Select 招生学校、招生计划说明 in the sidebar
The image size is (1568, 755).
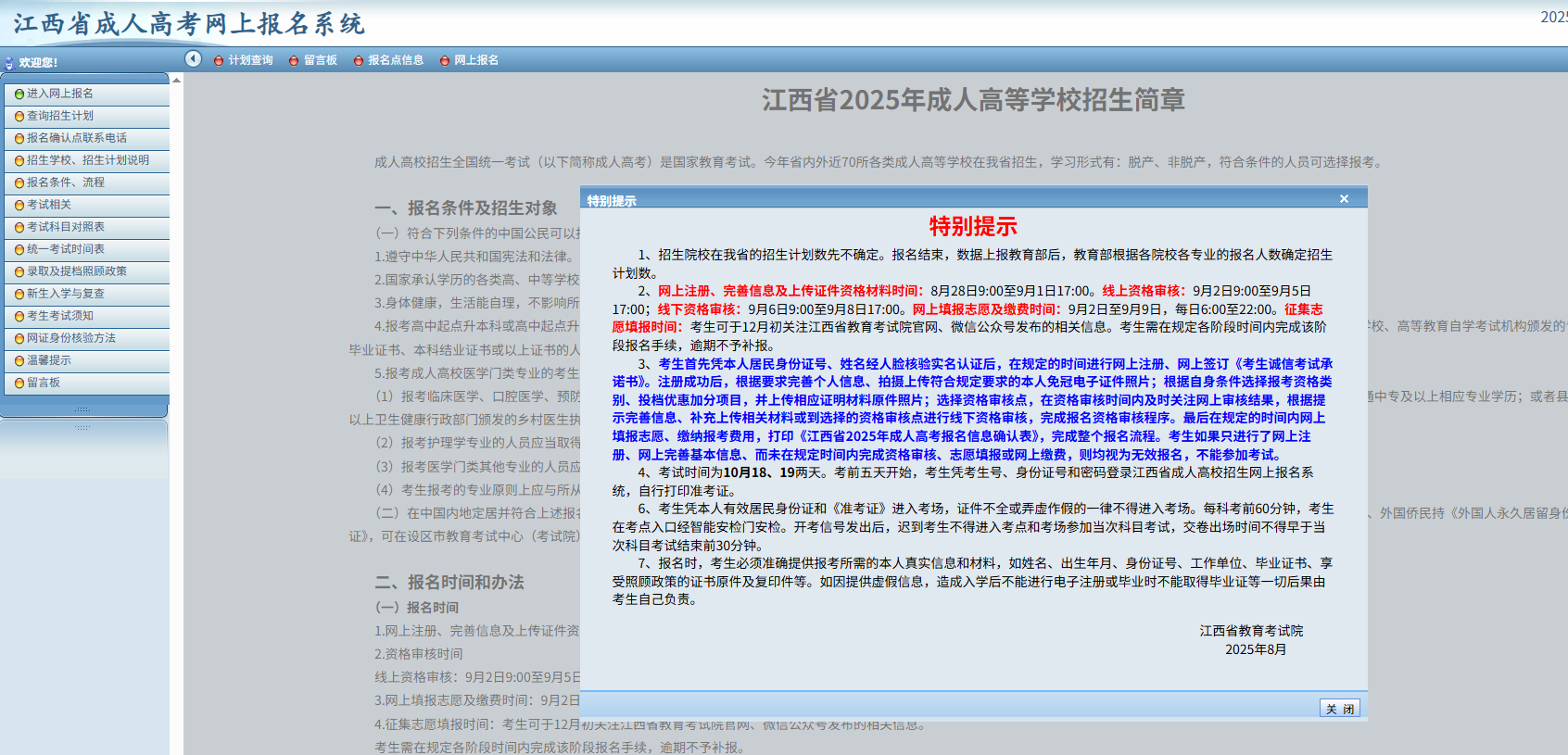pyautogui.click(x=86, y=160)
